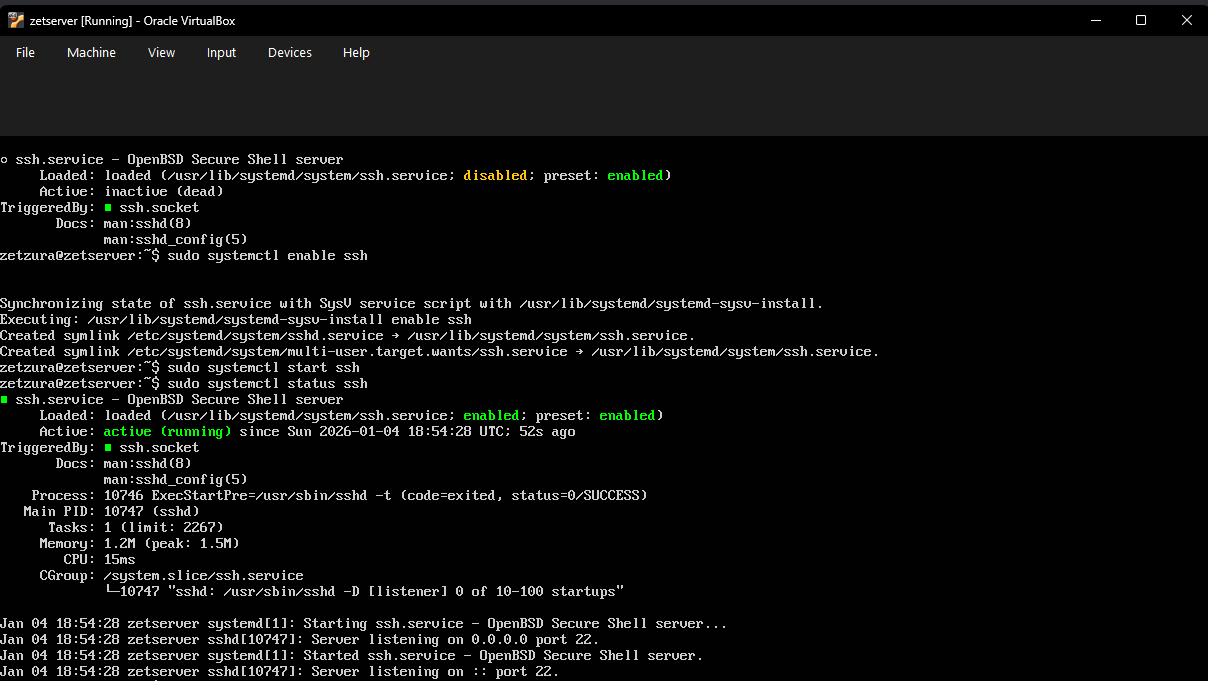Maximize the zetserver VirtualBox window

pyautogui.click(x=1140, y=19)
